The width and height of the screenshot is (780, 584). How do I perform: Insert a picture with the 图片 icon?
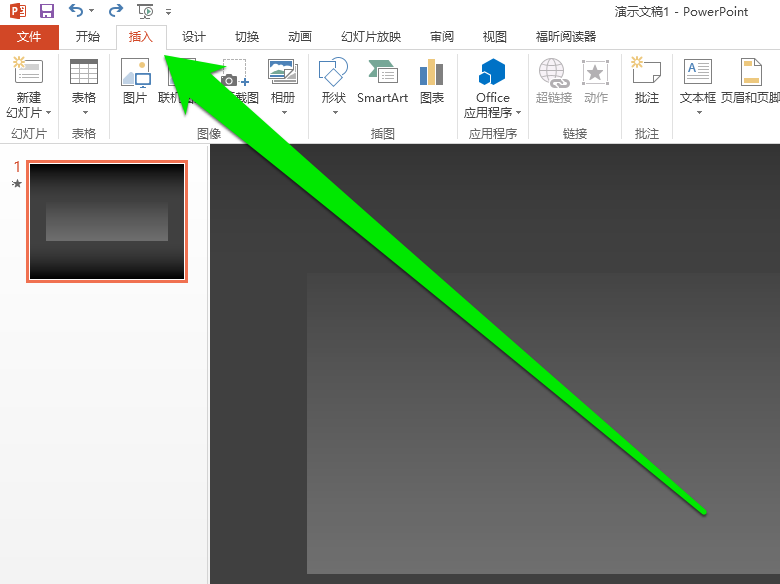pos(135,73)
